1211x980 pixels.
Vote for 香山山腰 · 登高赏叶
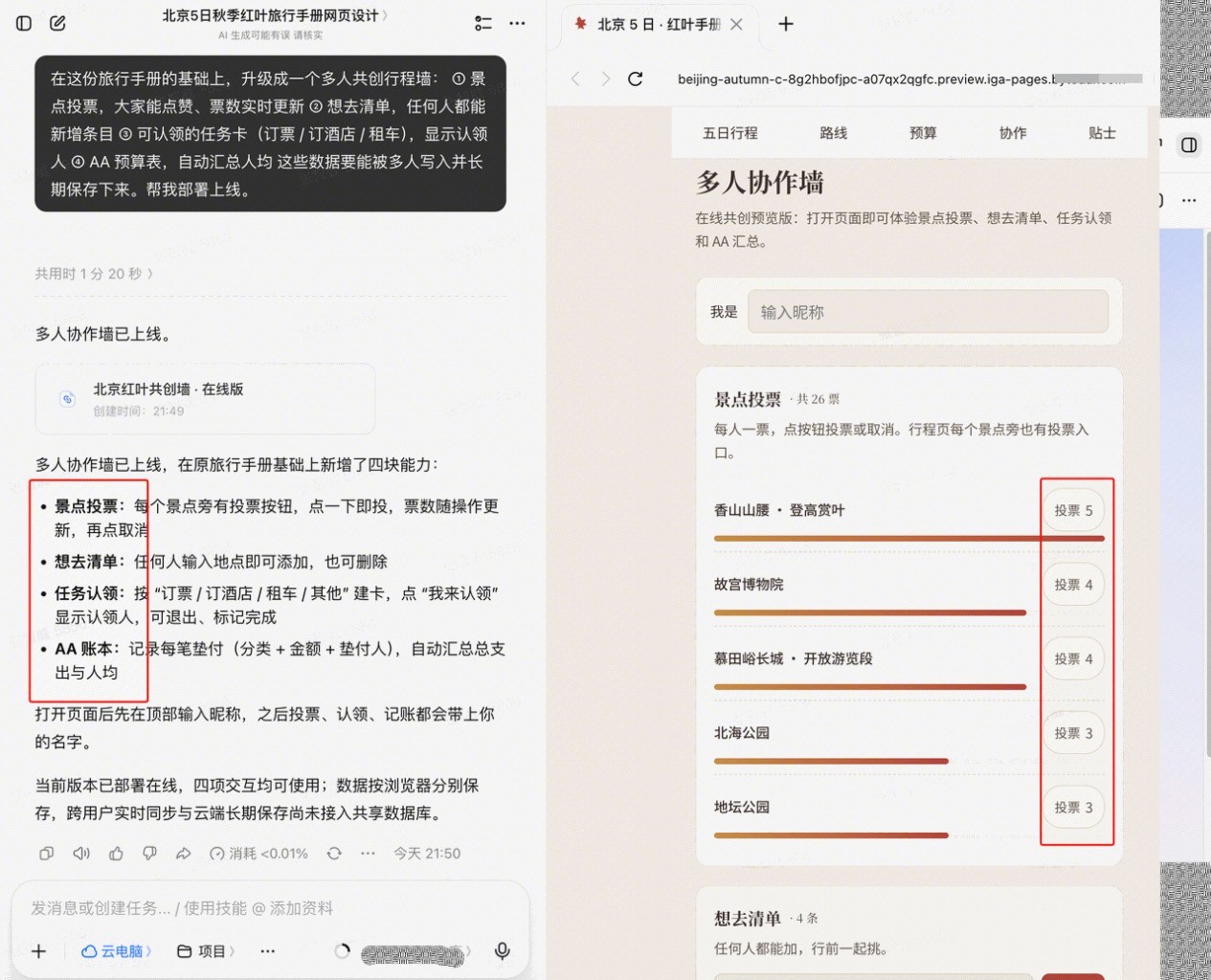tap(1073, 510)
